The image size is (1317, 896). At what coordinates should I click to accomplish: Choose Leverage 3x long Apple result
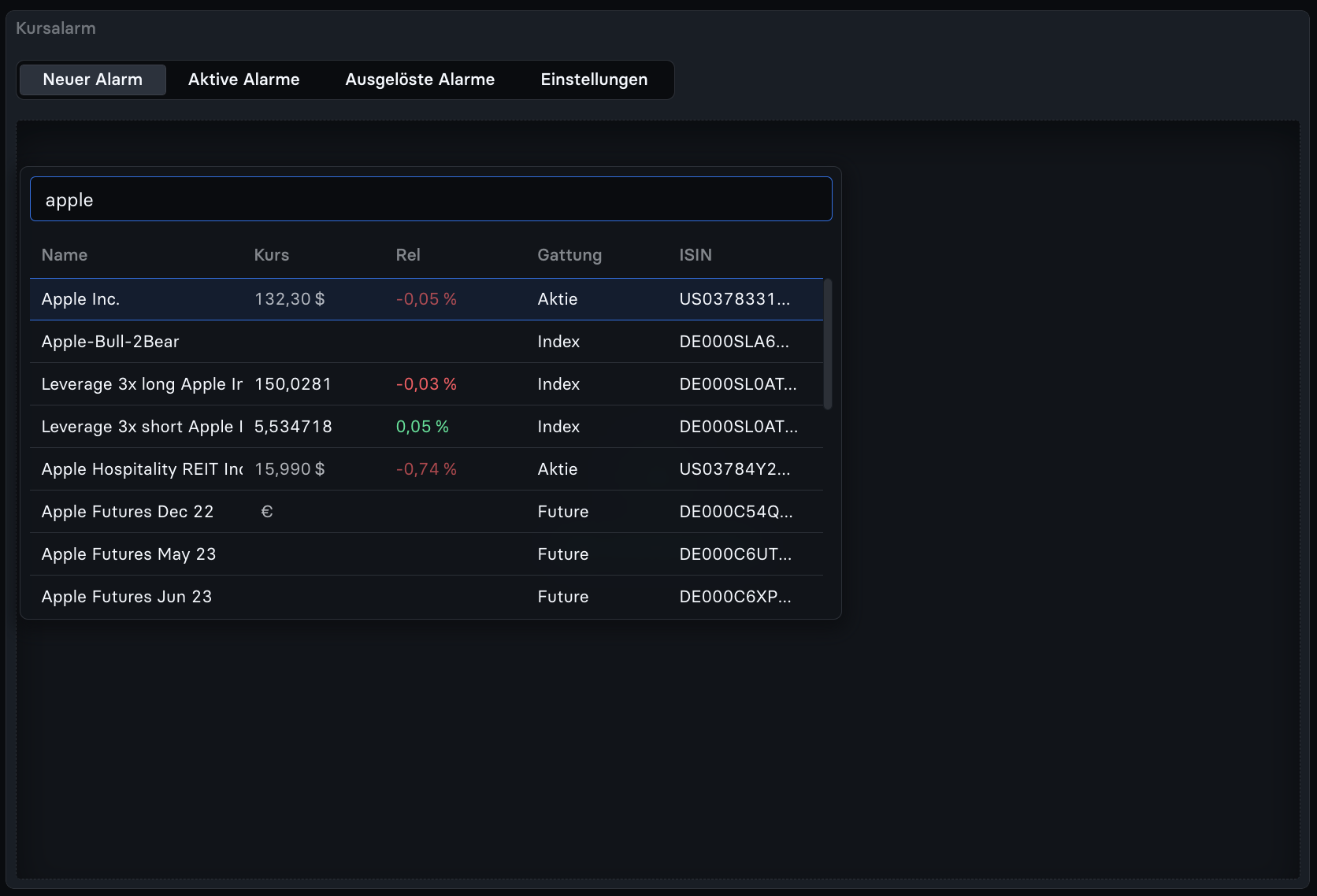(x=426, y=384)
